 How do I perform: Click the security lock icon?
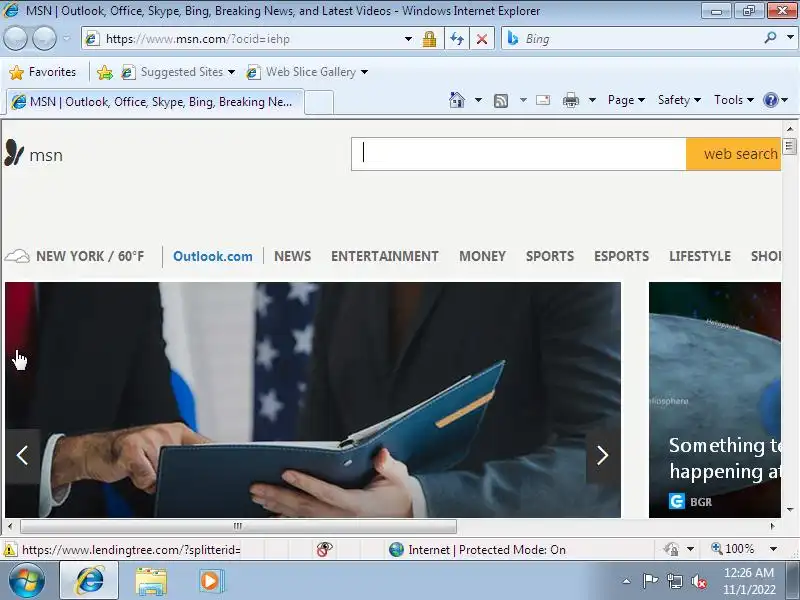pyautogui.click(x=429, y=39)
